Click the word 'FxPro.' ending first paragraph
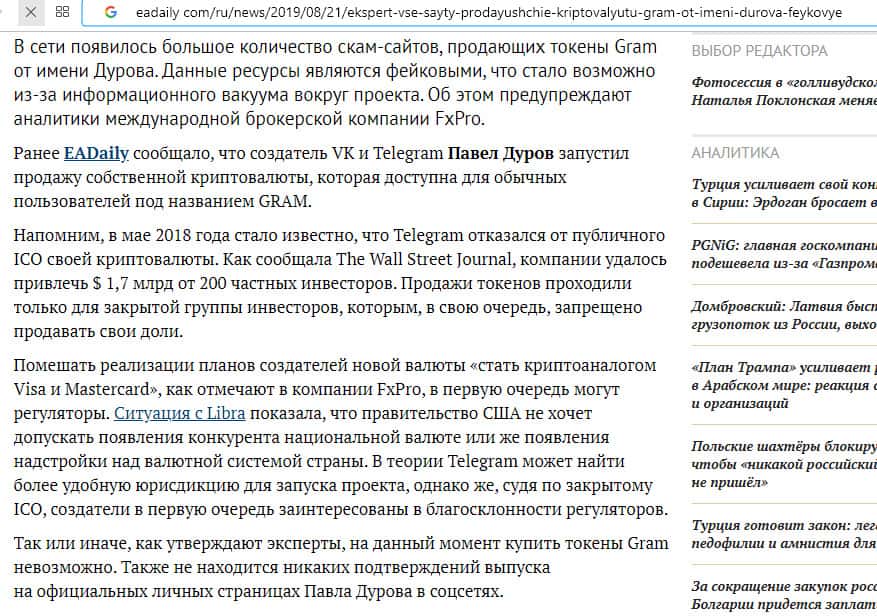This screenshot has width=877, height=616. (x=460, y=119)
